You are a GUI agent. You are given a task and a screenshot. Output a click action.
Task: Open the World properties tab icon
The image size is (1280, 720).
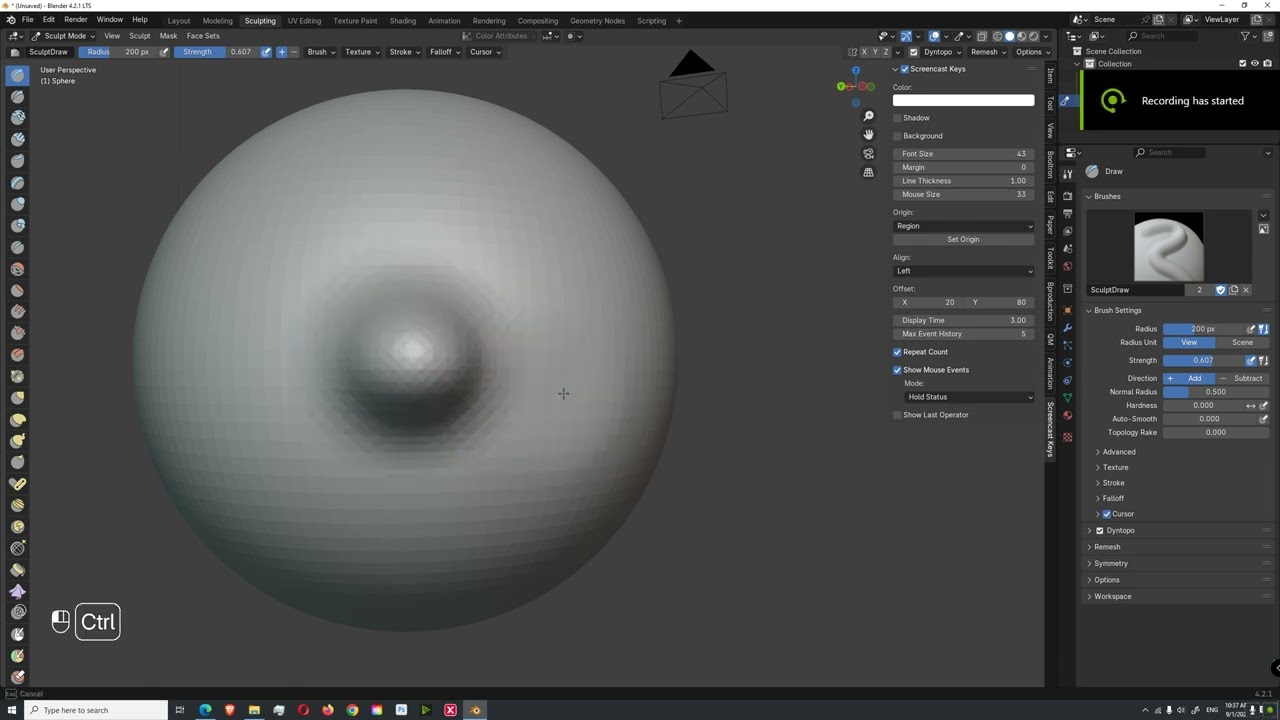[1068, 266]
